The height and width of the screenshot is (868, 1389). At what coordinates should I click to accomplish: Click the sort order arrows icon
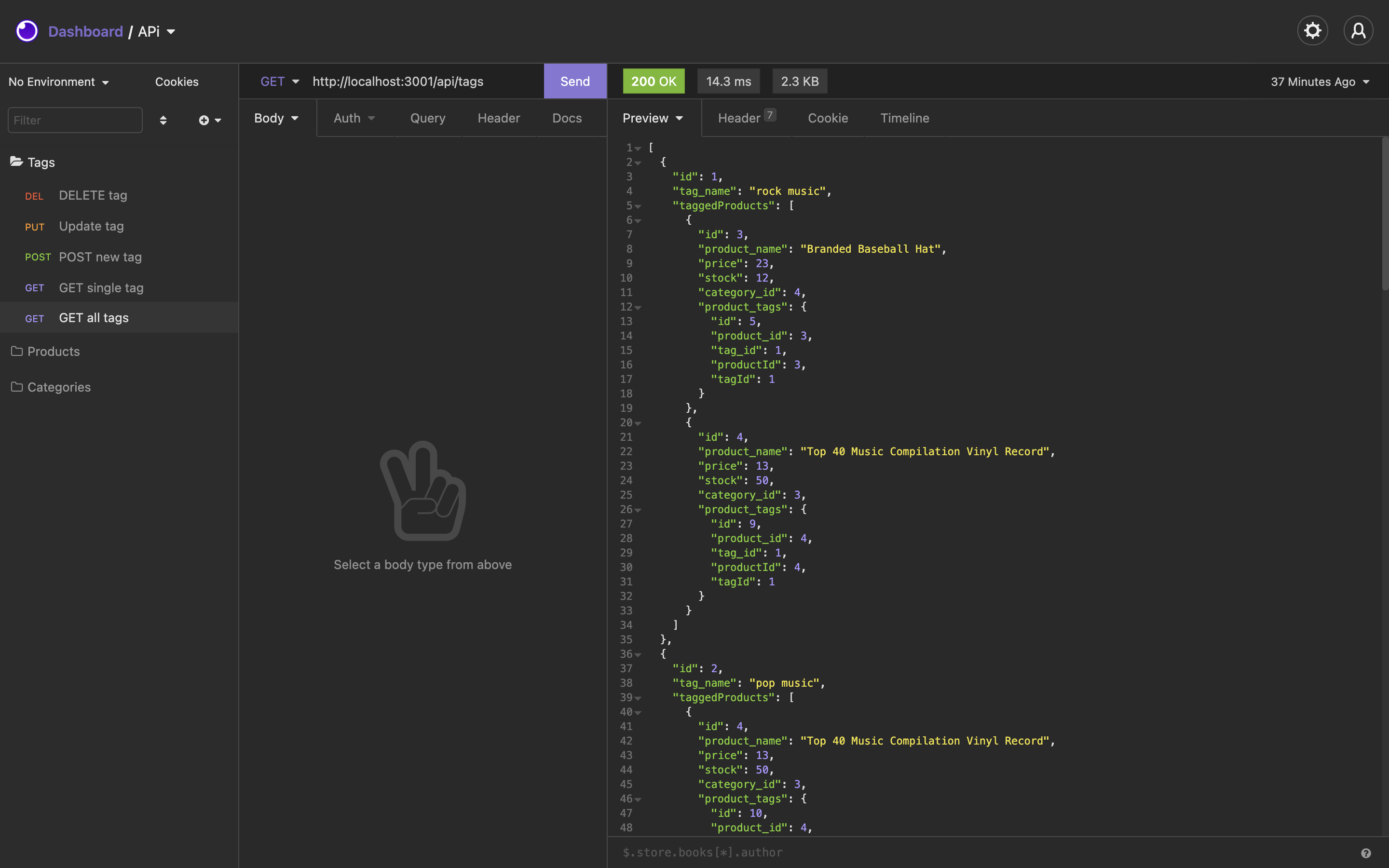pos(163,120)
